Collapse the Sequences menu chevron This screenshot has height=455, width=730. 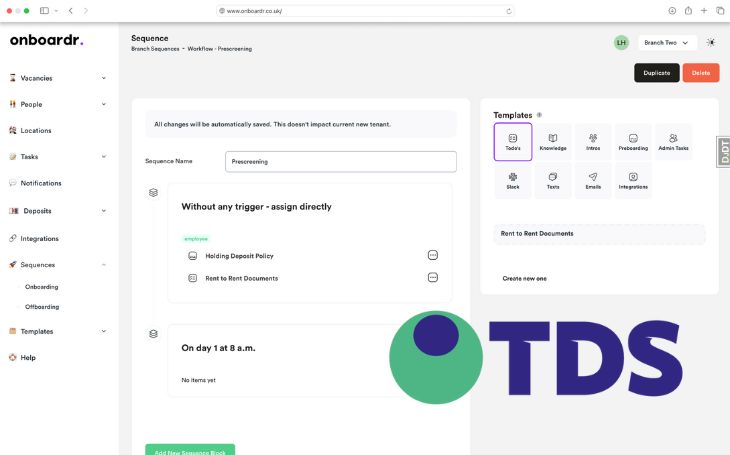(x=104, y=265)
